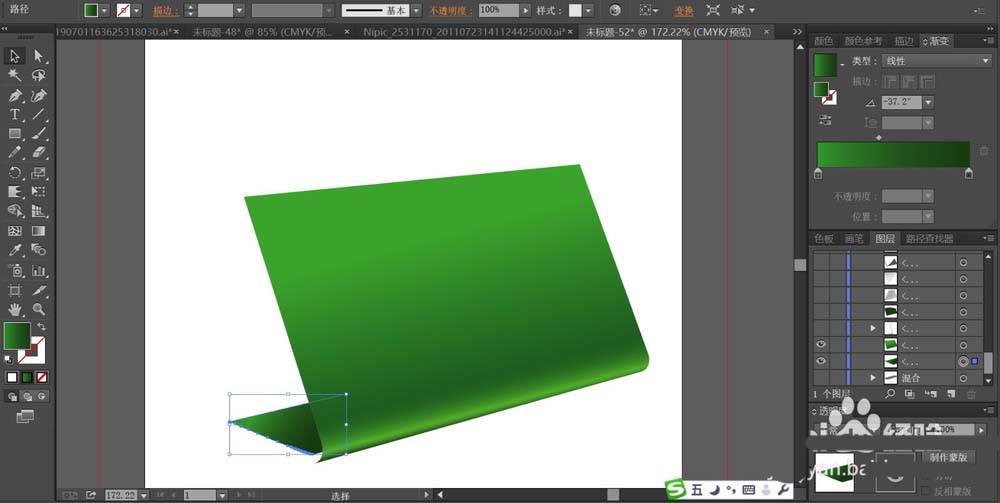1000x503 pixels.
Task: Select the Eyedropper tool
Action: (x=15, y=250)
